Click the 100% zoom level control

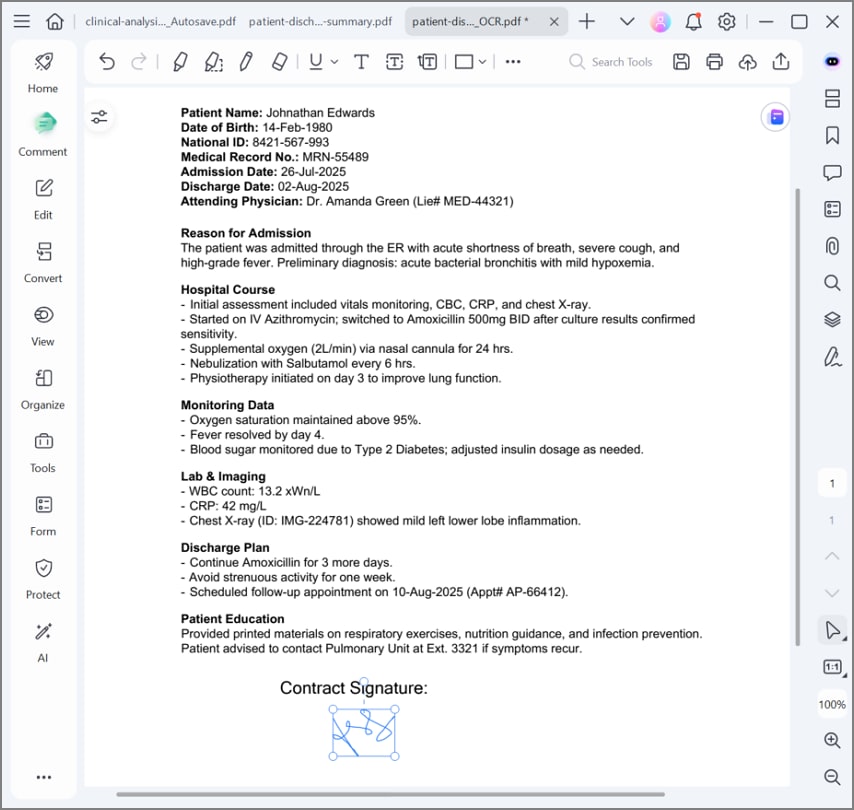click(832, 703)
